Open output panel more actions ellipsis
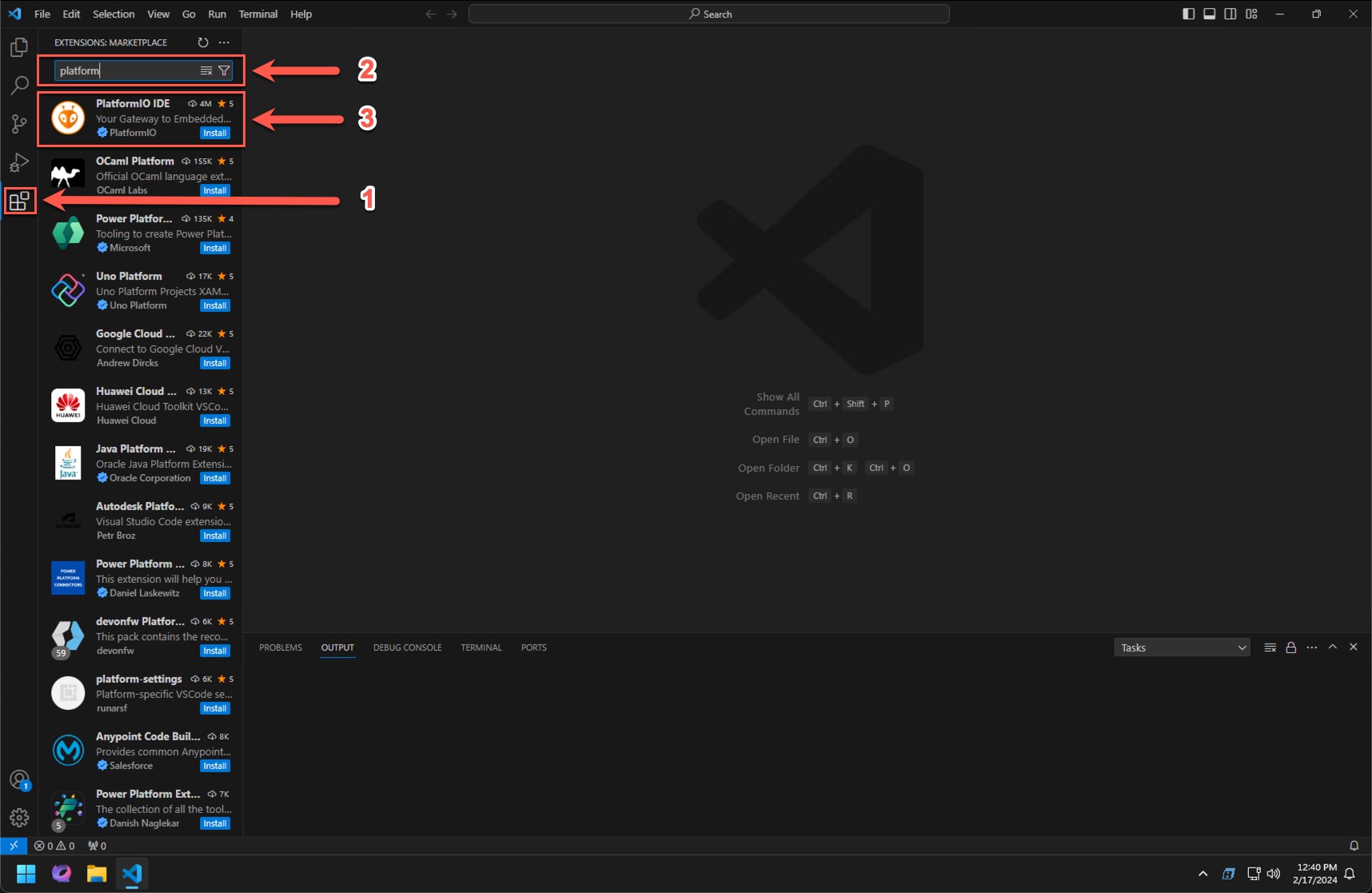The width and height of the screenshot is (1372, 893). click(1311, 648)
